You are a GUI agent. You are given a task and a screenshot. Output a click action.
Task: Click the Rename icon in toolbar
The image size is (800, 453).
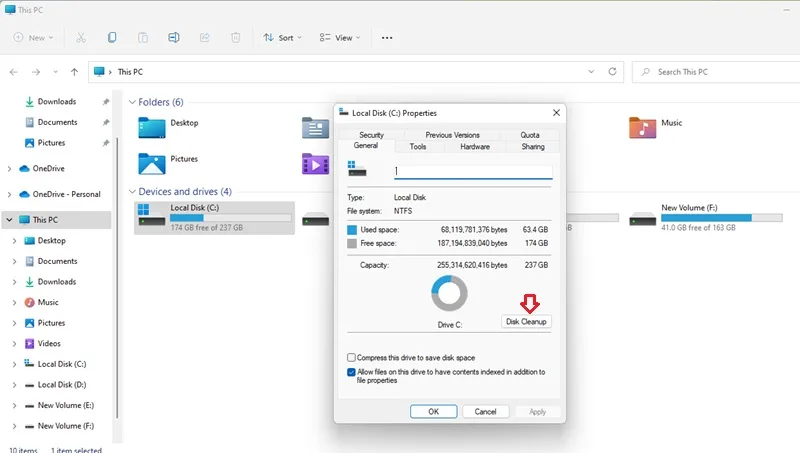pos(173,37)
